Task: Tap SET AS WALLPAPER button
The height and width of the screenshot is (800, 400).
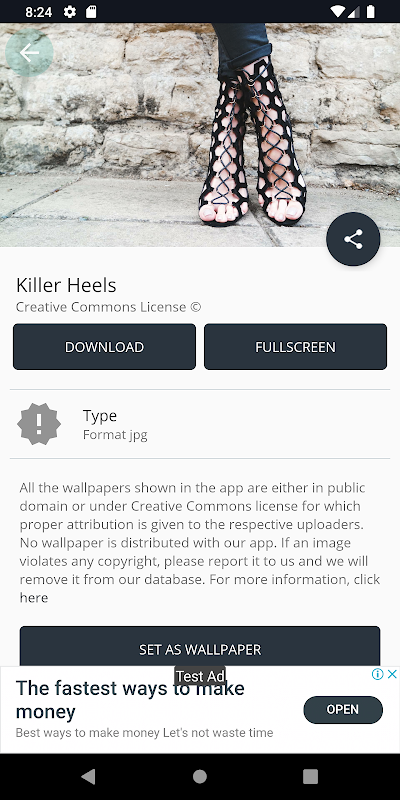Action: coord(200,646)
